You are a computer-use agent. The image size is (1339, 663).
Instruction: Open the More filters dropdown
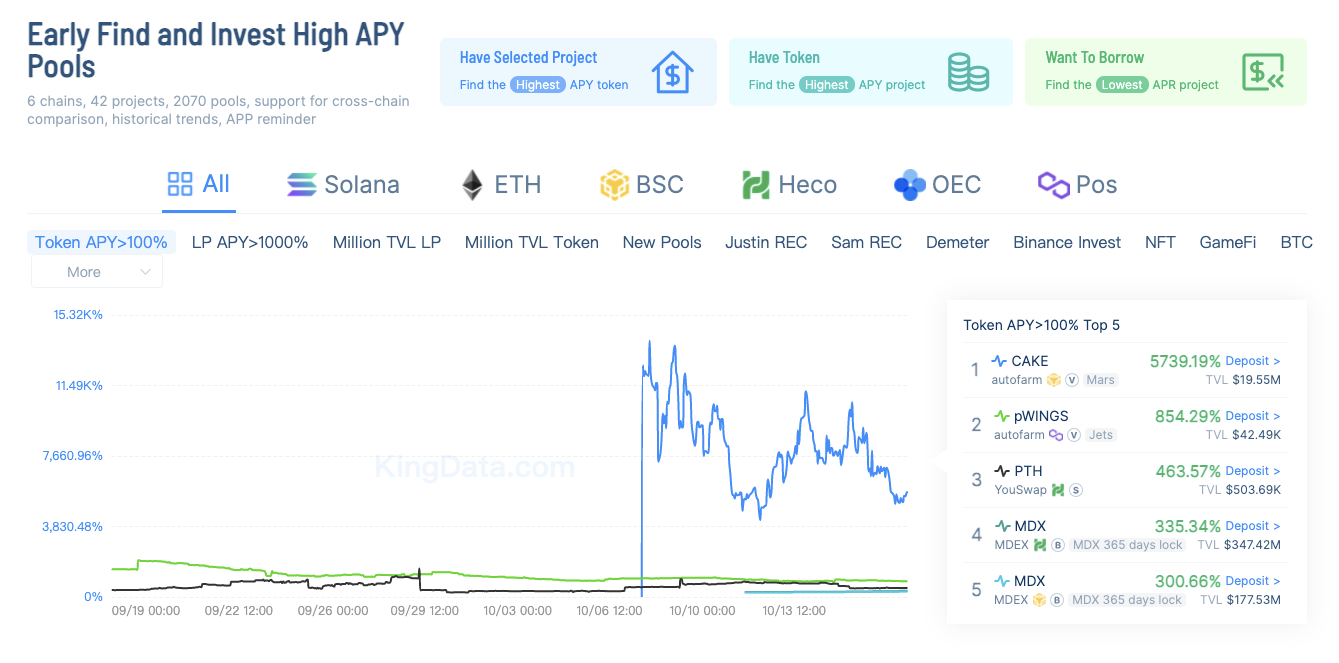(97, 272)
